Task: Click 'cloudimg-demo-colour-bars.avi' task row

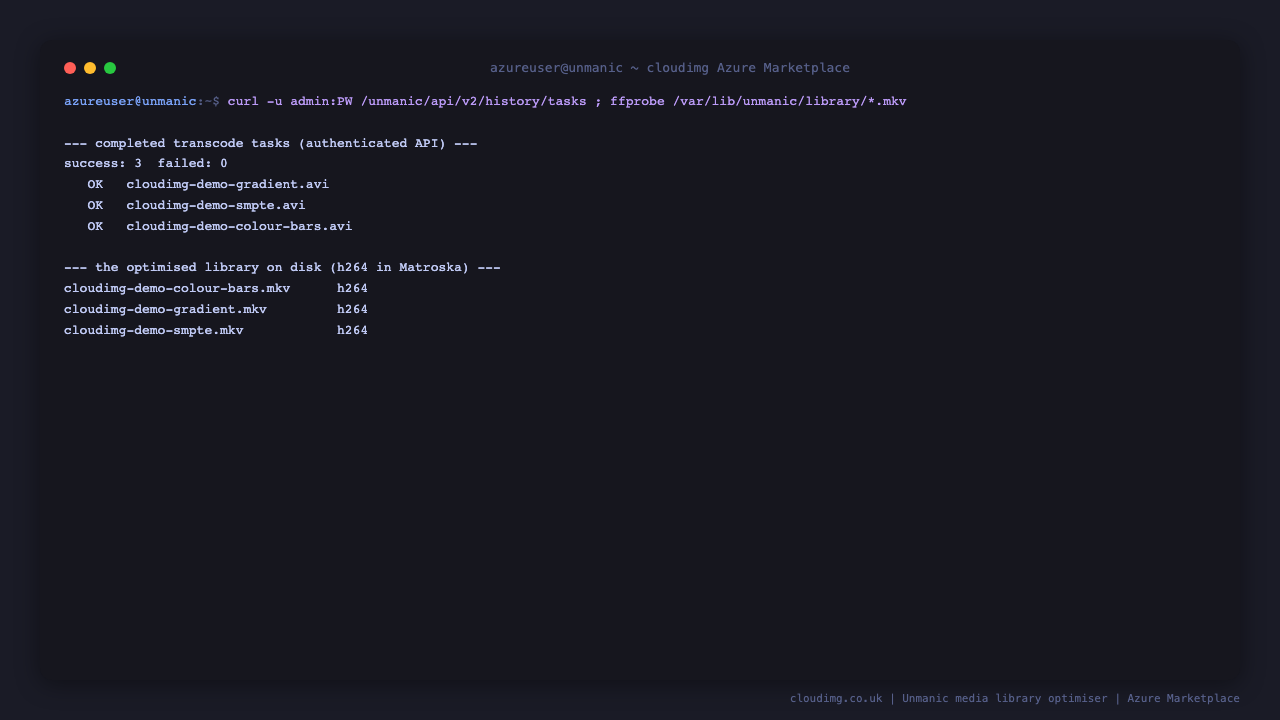Action: (239, 226)
